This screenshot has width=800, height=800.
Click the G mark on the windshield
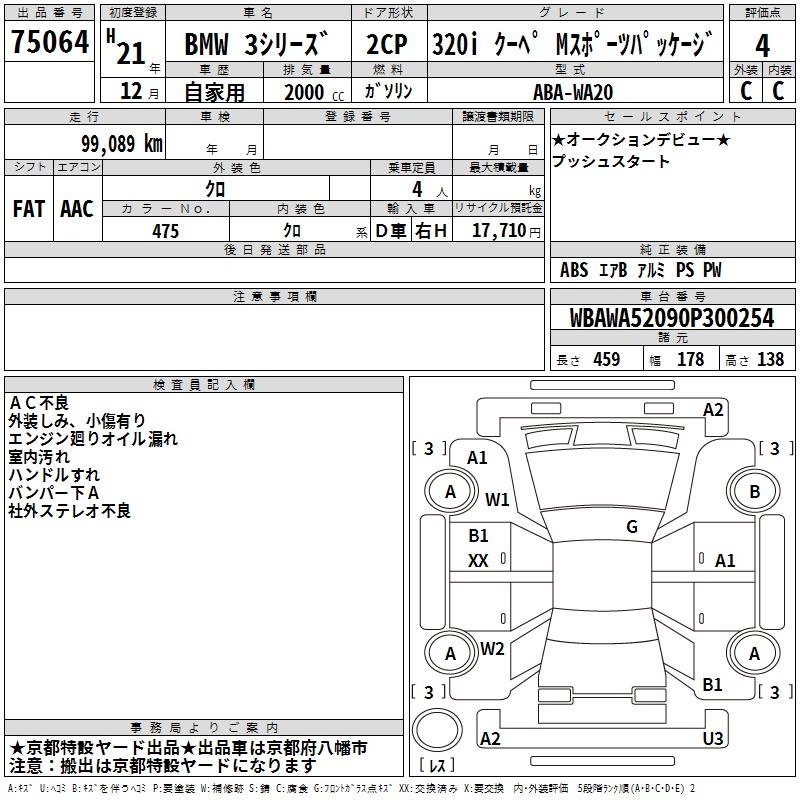[632, 527]
